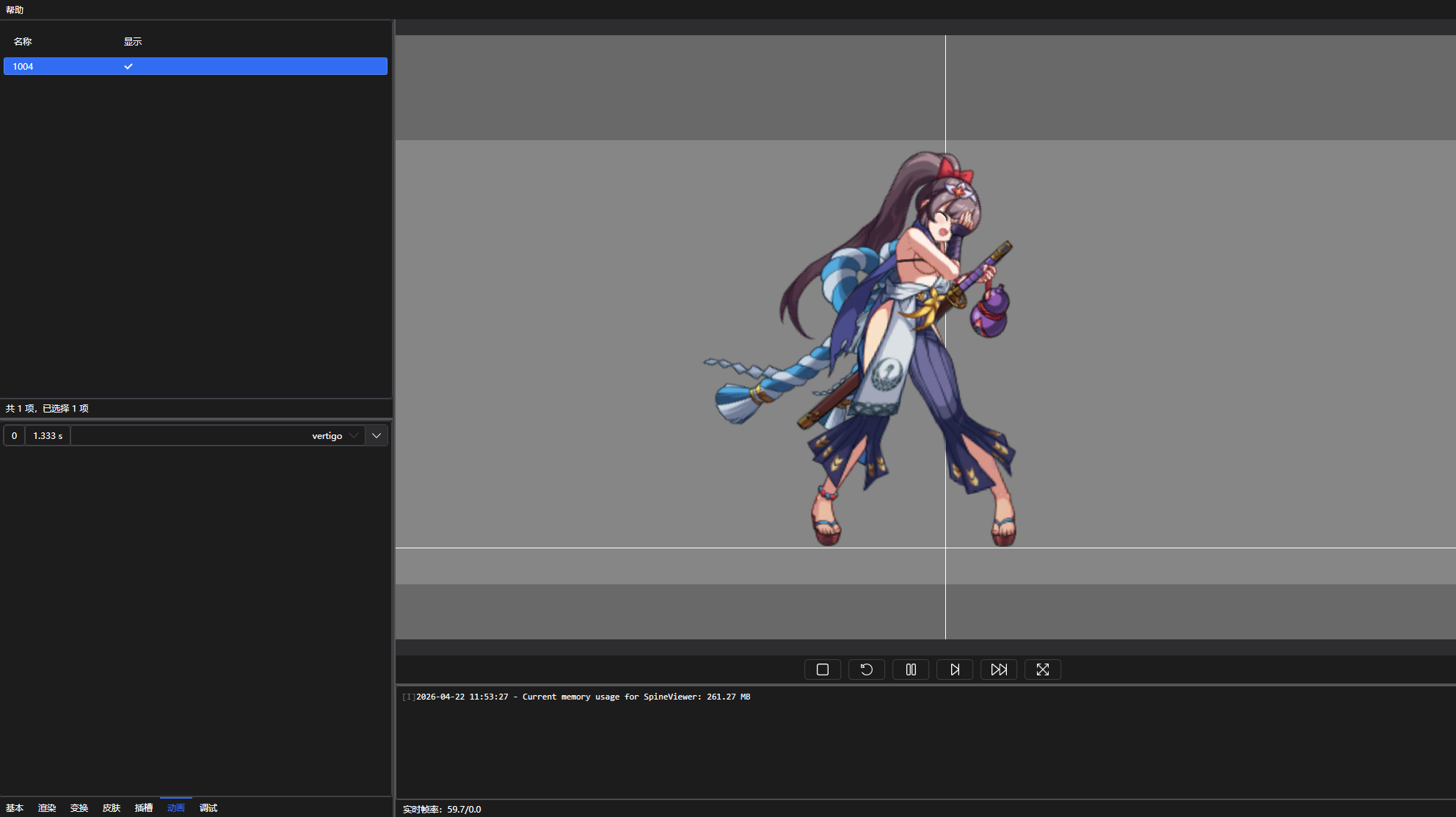Pause the Spine animation
1456x817 pixels.
[910, 669]
